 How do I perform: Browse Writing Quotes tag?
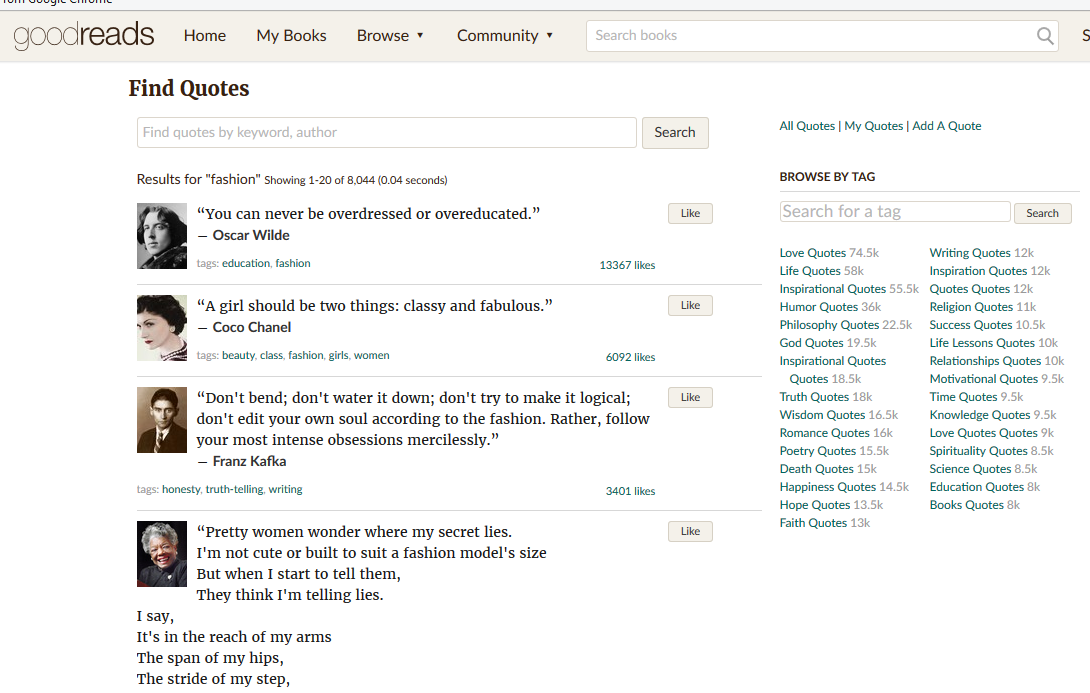[970, 253]
